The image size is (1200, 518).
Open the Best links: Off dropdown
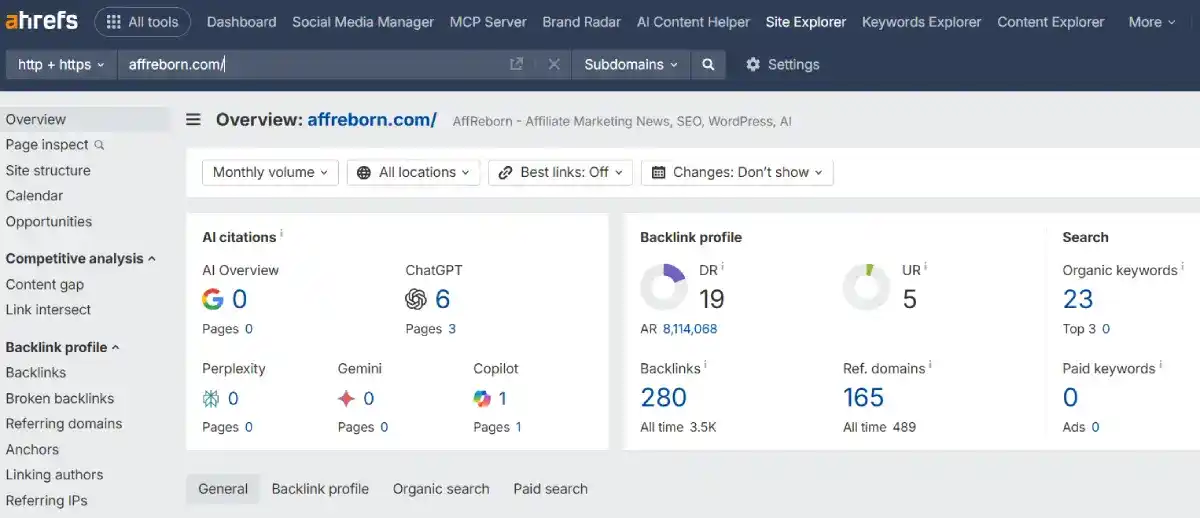[x=561, y=172]
